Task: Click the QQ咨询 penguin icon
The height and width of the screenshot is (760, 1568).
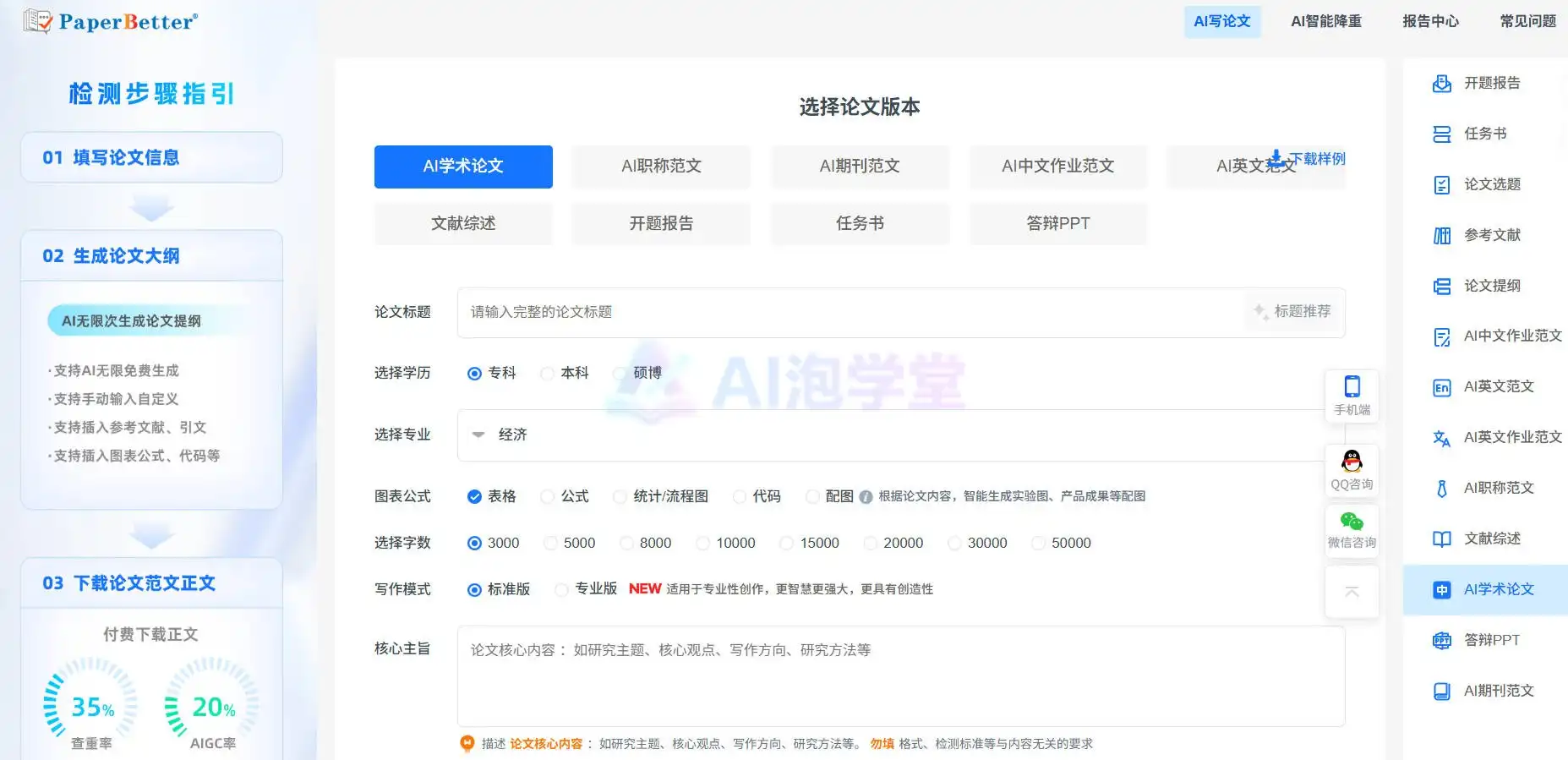Action: [1352, 461]
